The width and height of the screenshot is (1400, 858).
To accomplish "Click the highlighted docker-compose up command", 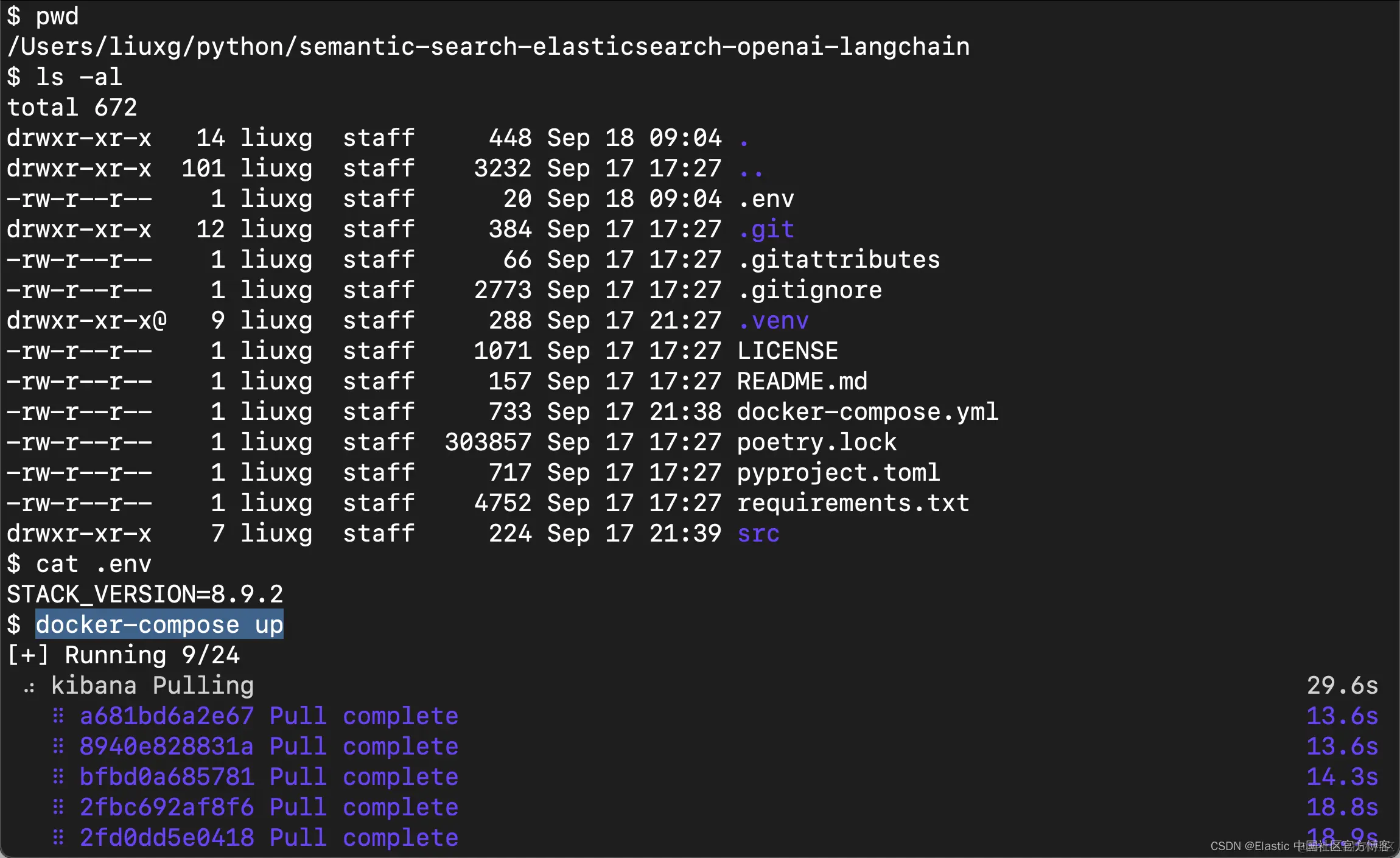I will [159, 625].
